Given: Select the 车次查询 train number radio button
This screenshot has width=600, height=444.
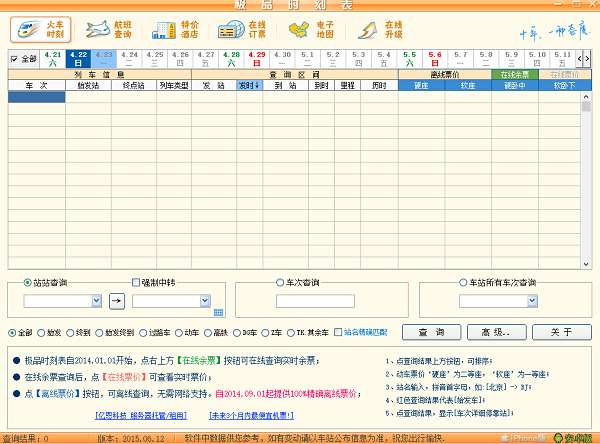Looking at the screenshot, I should click(281, 283).
